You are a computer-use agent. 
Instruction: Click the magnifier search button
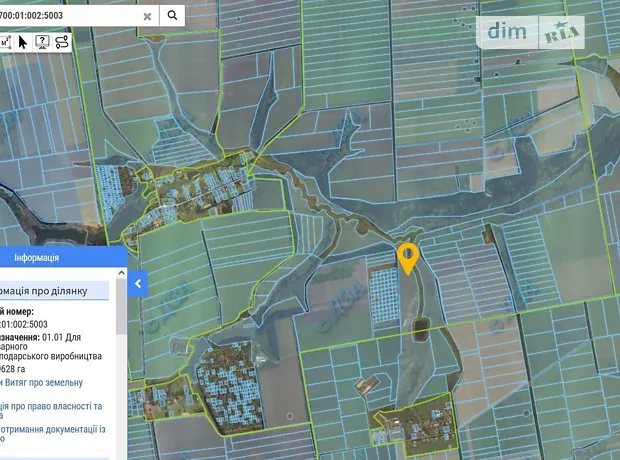(x=173, y=15)
